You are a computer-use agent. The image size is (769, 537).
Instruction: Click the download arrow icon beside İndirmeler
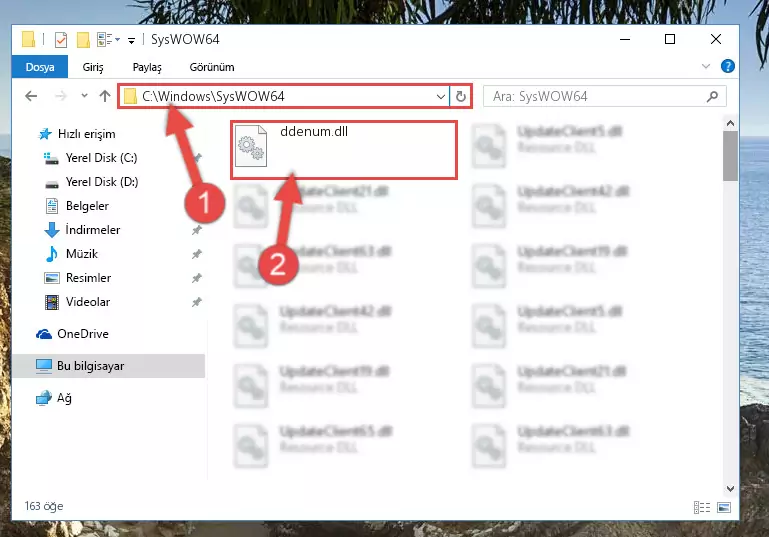coord(51,230)
